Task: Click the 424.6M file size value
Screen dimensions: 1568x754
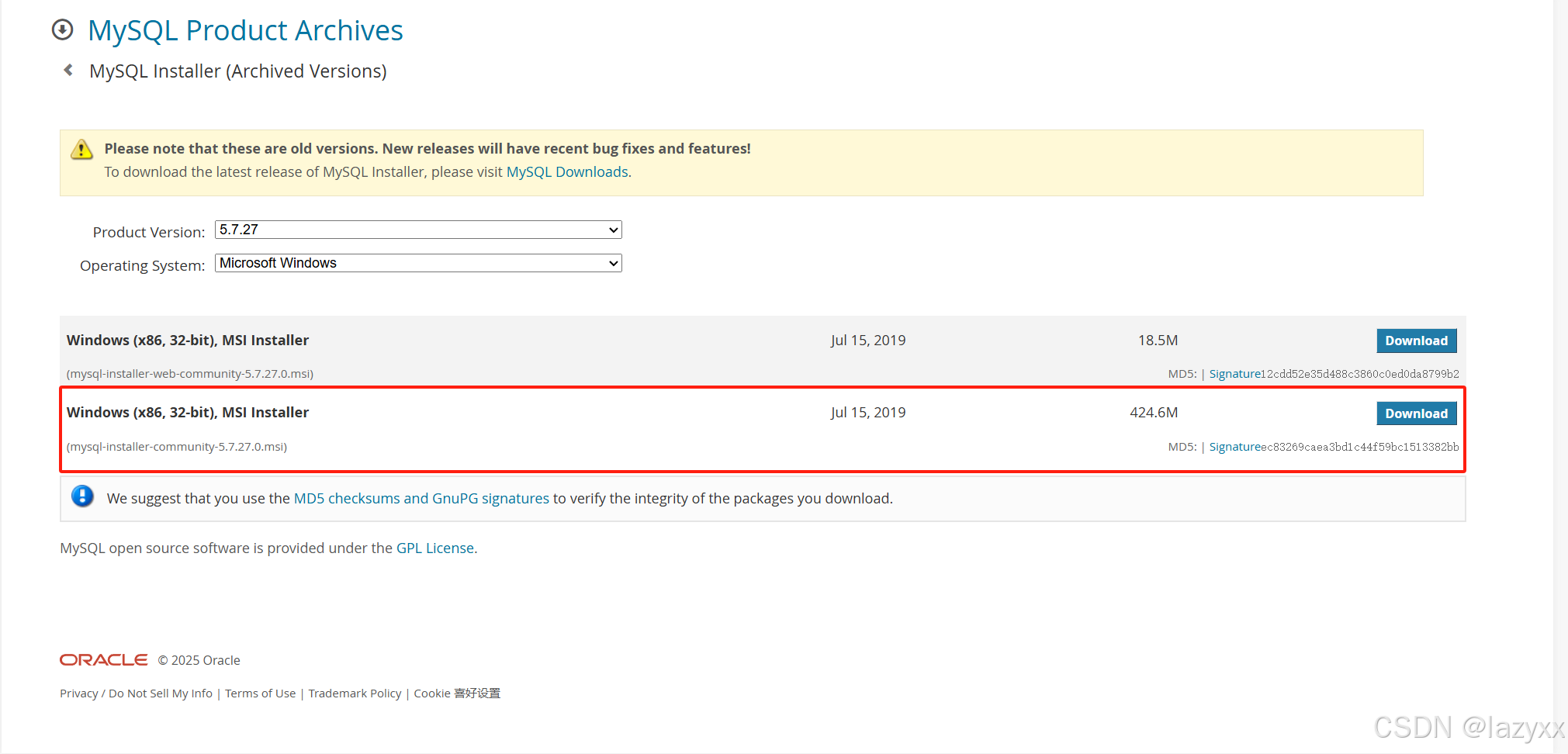Action: coord(1154,413)
